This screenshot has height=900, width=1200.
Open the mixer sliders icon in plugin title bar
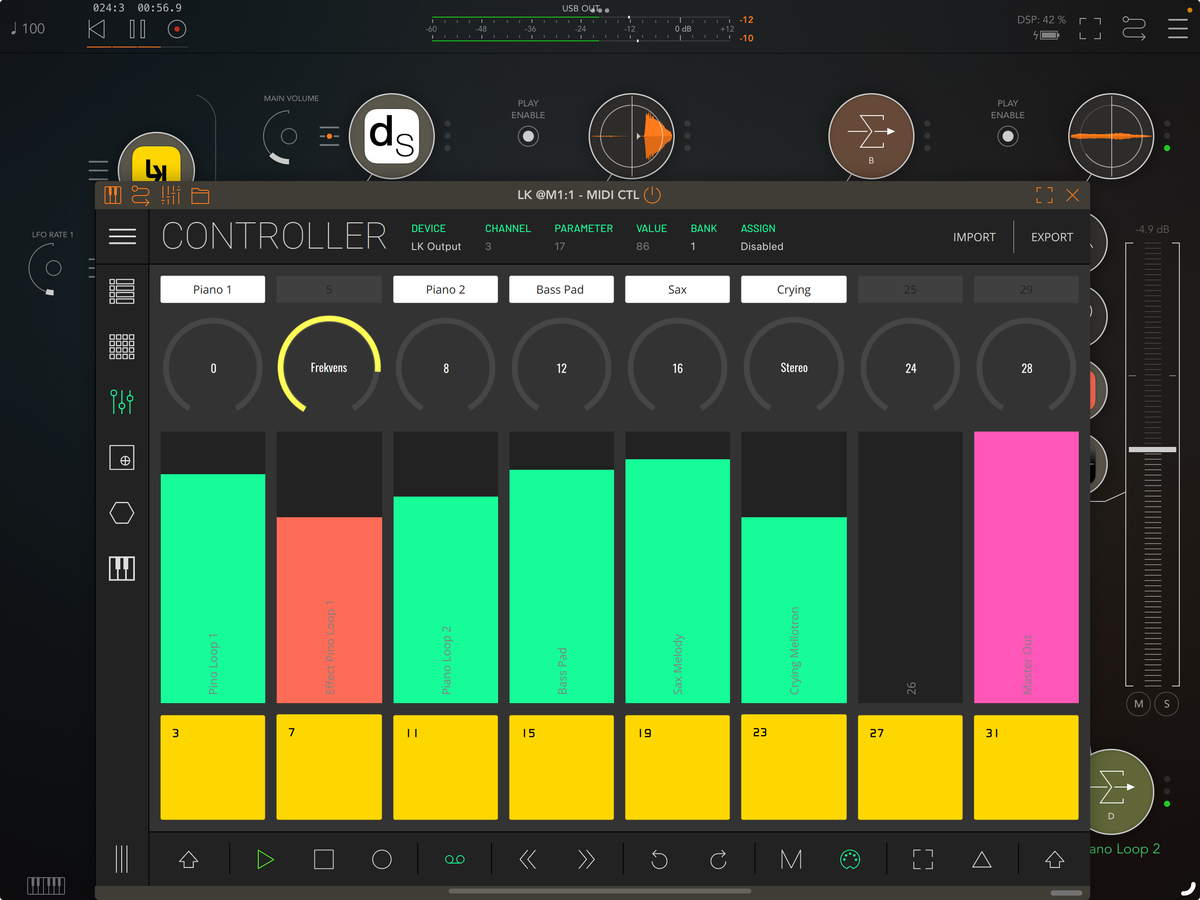[x=170, y=195]
